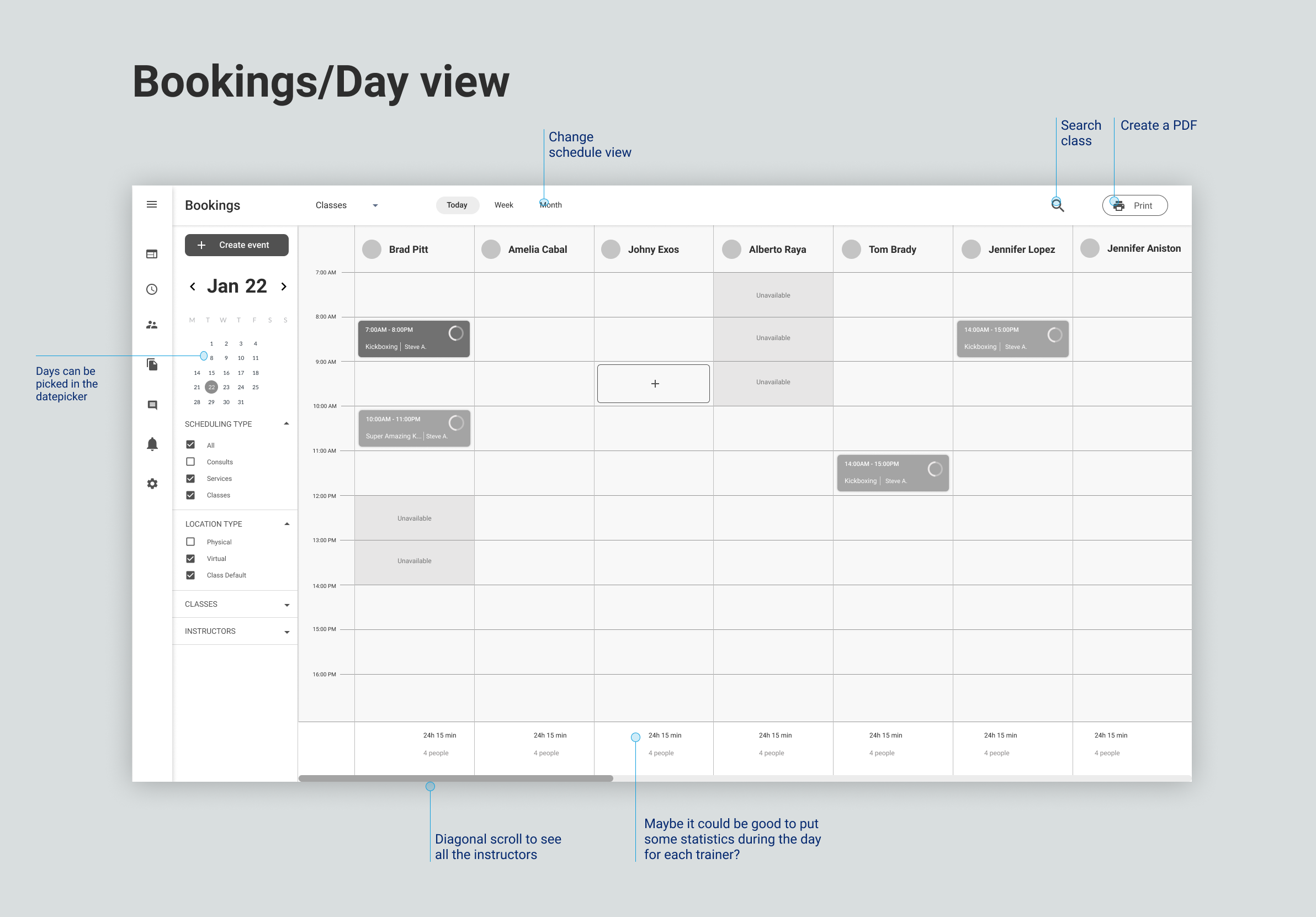Expand the INSTRUCTORS filter section

pos(286,632)
